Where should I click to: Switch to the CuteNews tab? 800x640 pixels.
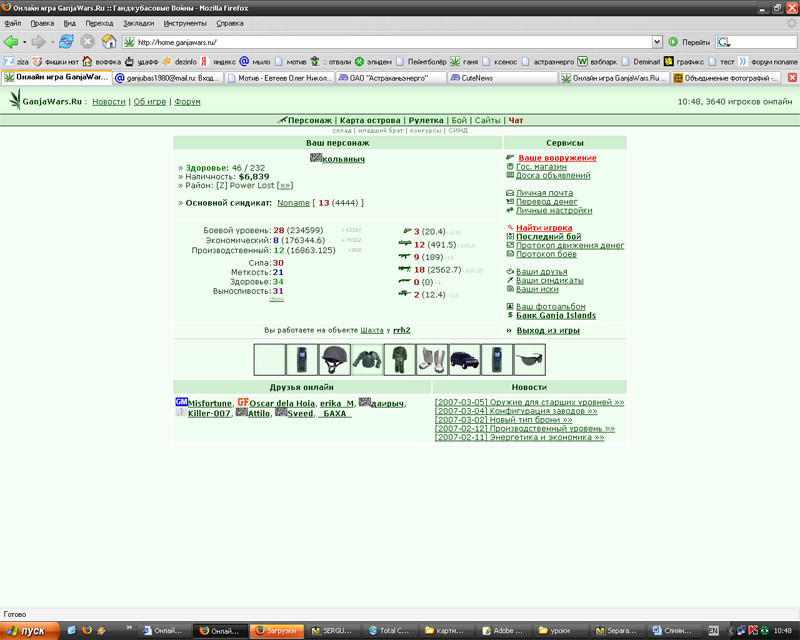pos(502,78)
